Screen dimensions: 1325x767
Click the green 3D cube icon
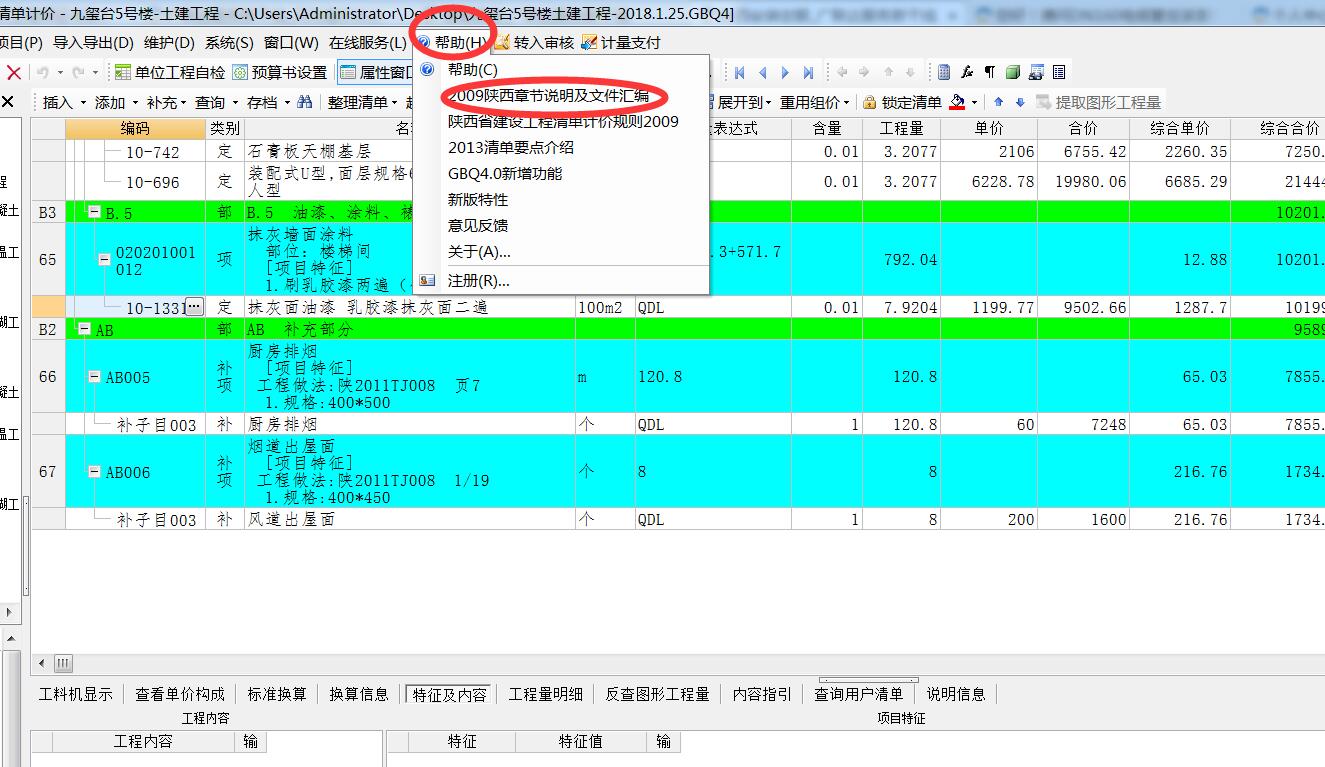point(1013,72)
